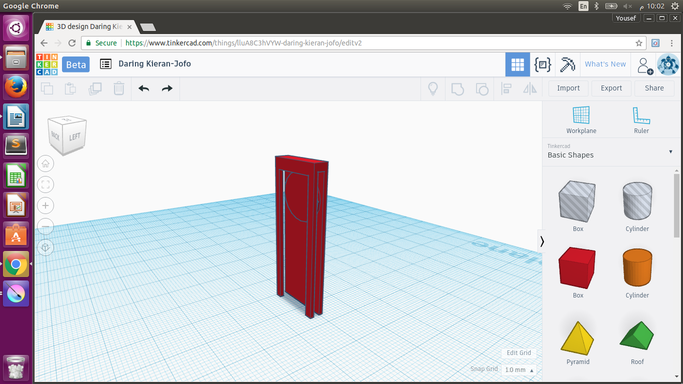Click the Daring Kieran-Jofo design name
Image resolution: width=683 pixels, height=384 pixels.
[155, 64]
